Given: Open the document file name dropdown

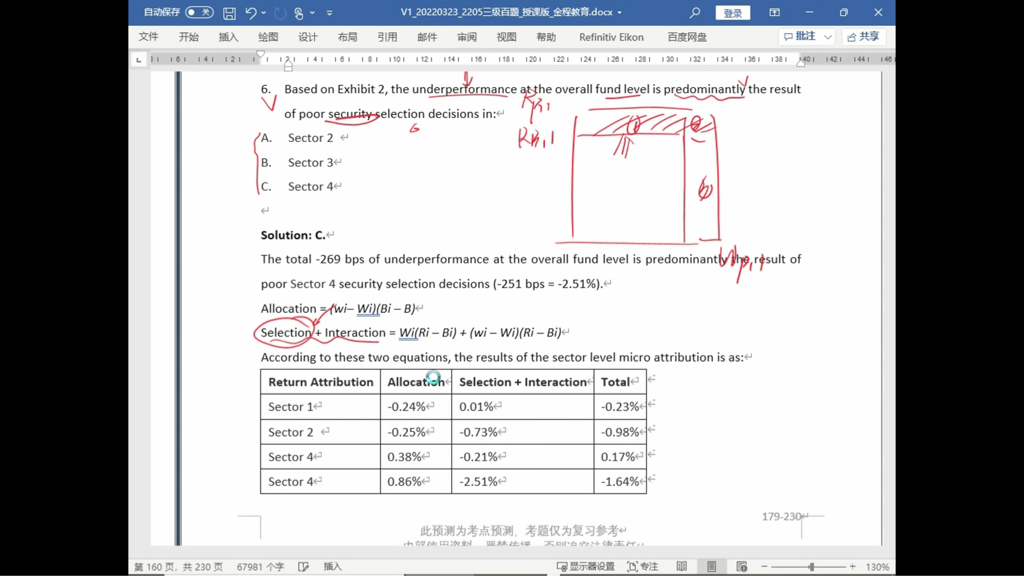Looking at the screenshot, I should tap(620, 12).
